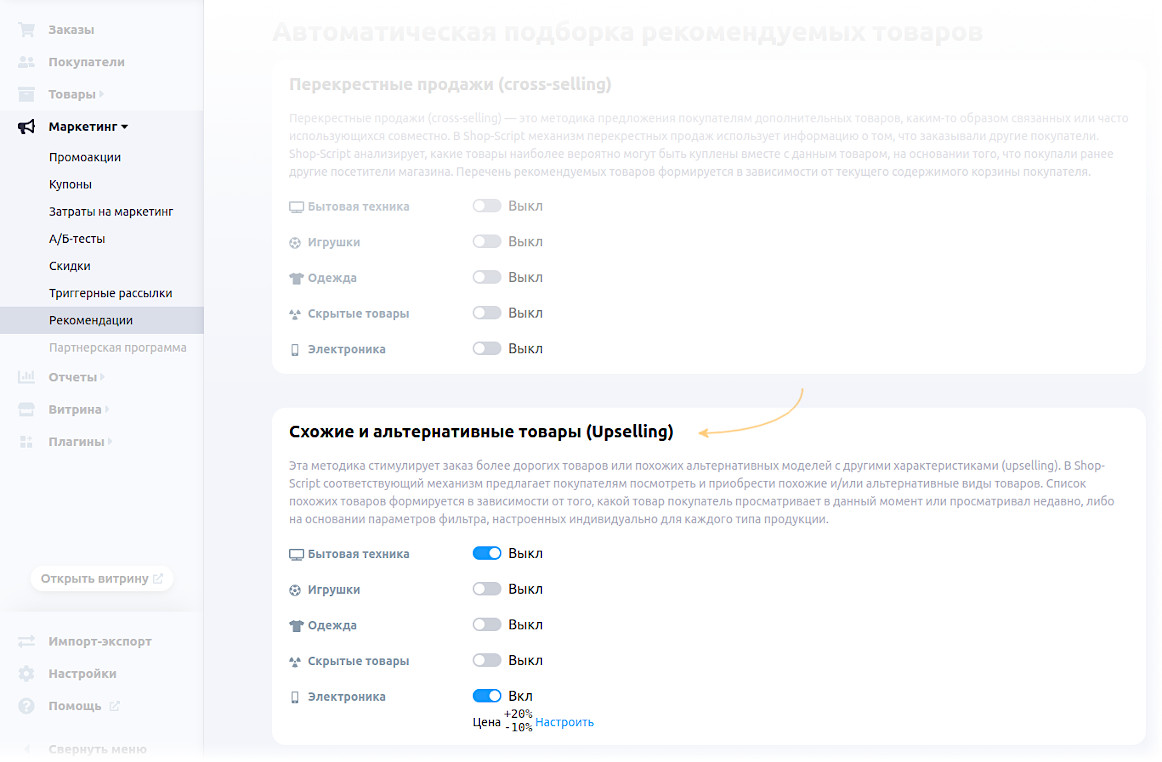Go to Триггерные рассылки section
The width and height of the screenshot is (1162, 762).
coord(110,293)
